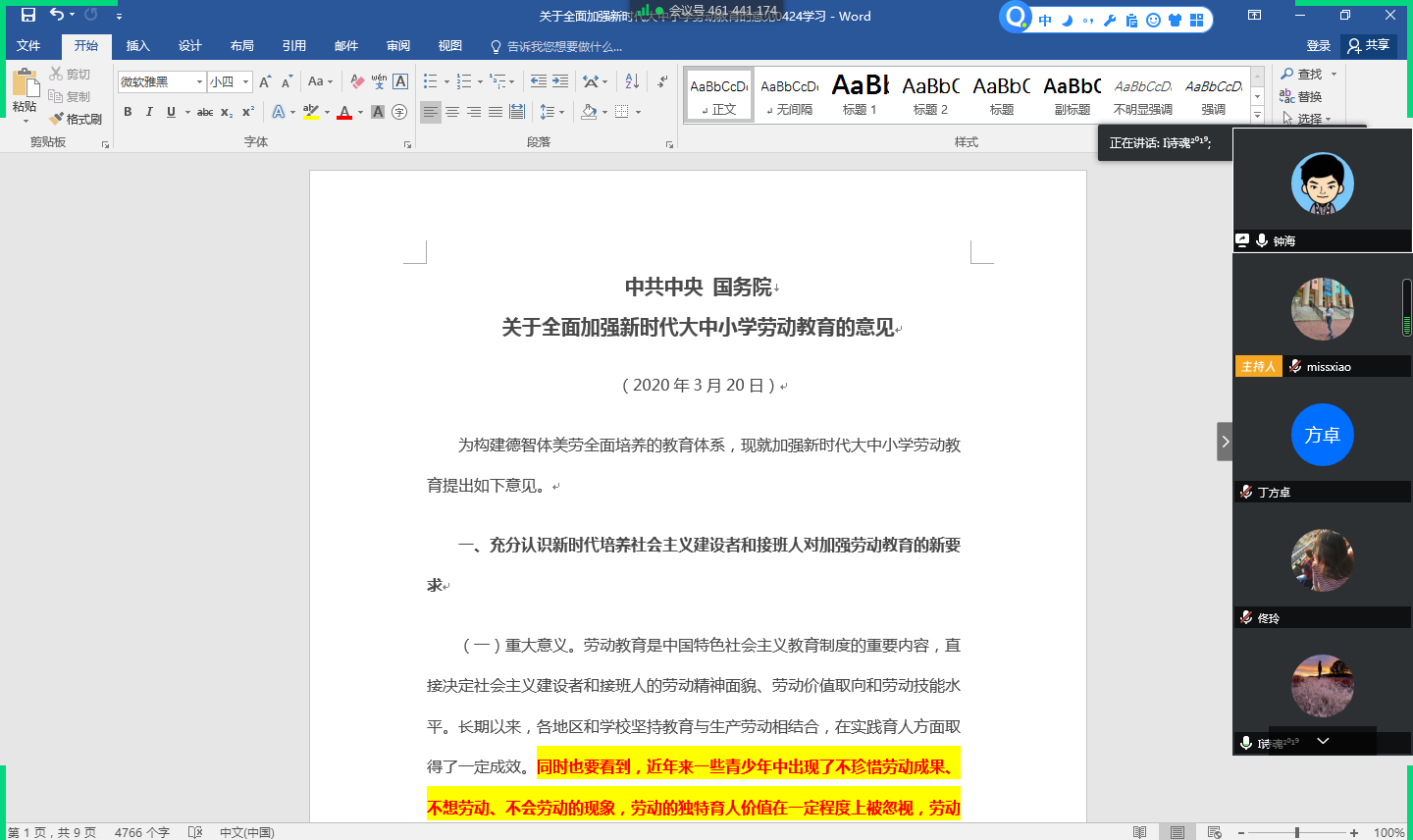Click word count 4766 个字 in status bar

coord(142,832)
